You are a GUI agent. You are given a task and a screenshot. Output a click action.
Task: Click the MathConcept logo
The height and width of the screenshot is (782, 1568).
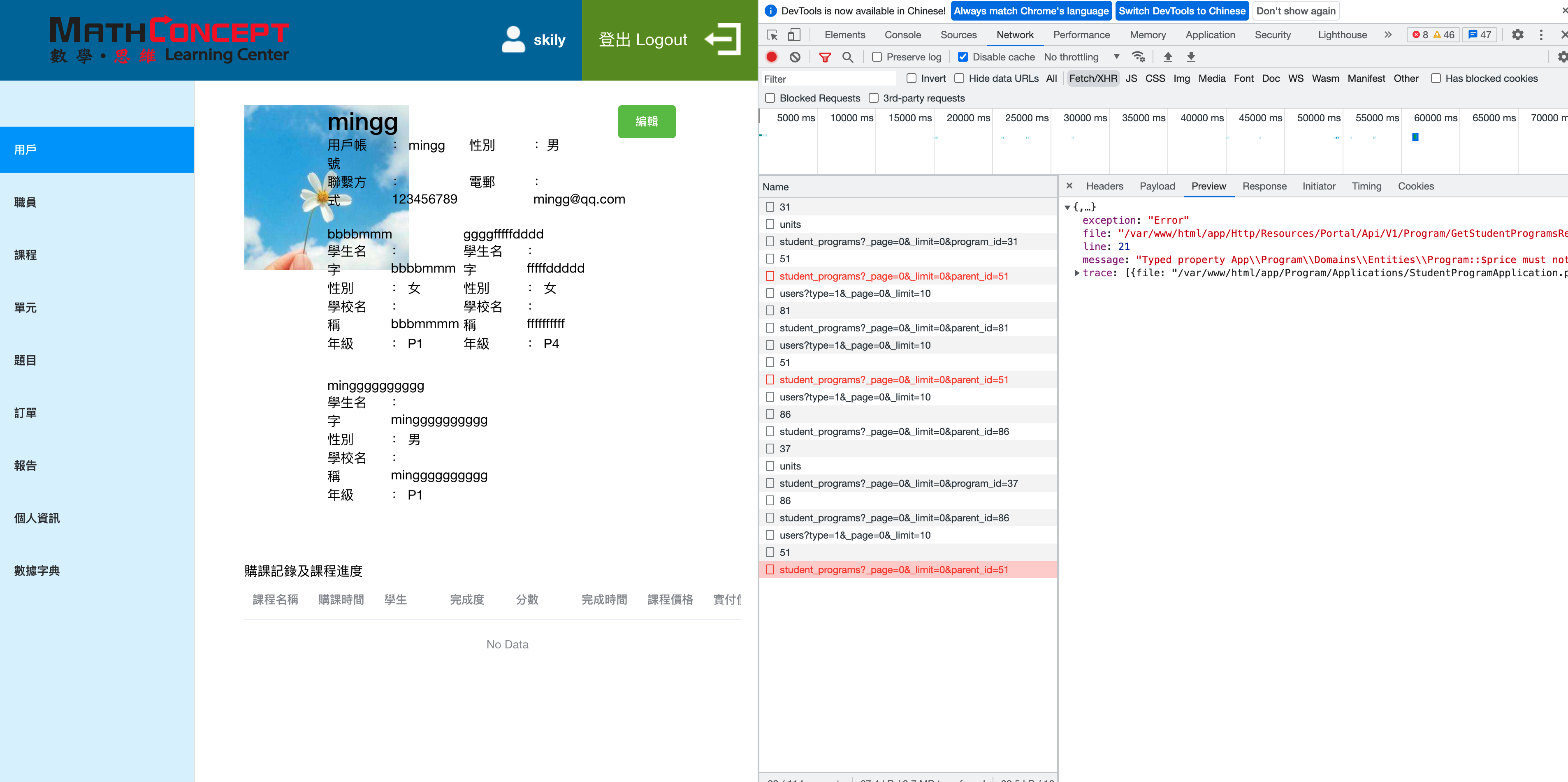tap(169, 39)
